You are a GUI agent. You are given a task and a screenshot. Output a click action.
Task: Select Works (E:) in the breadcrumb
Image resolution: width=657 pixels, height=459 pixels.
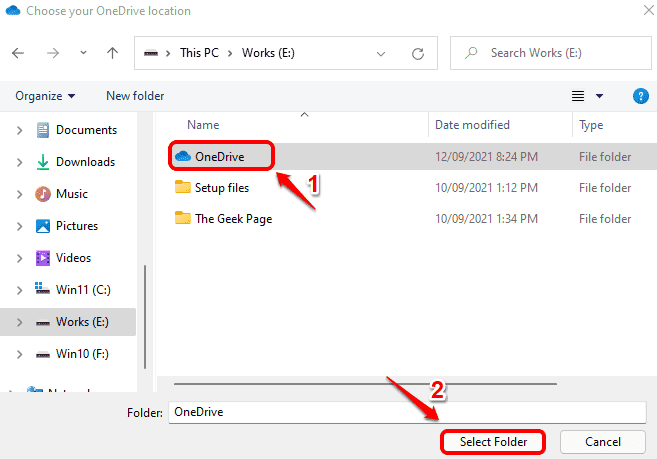[x=268, y=53]
